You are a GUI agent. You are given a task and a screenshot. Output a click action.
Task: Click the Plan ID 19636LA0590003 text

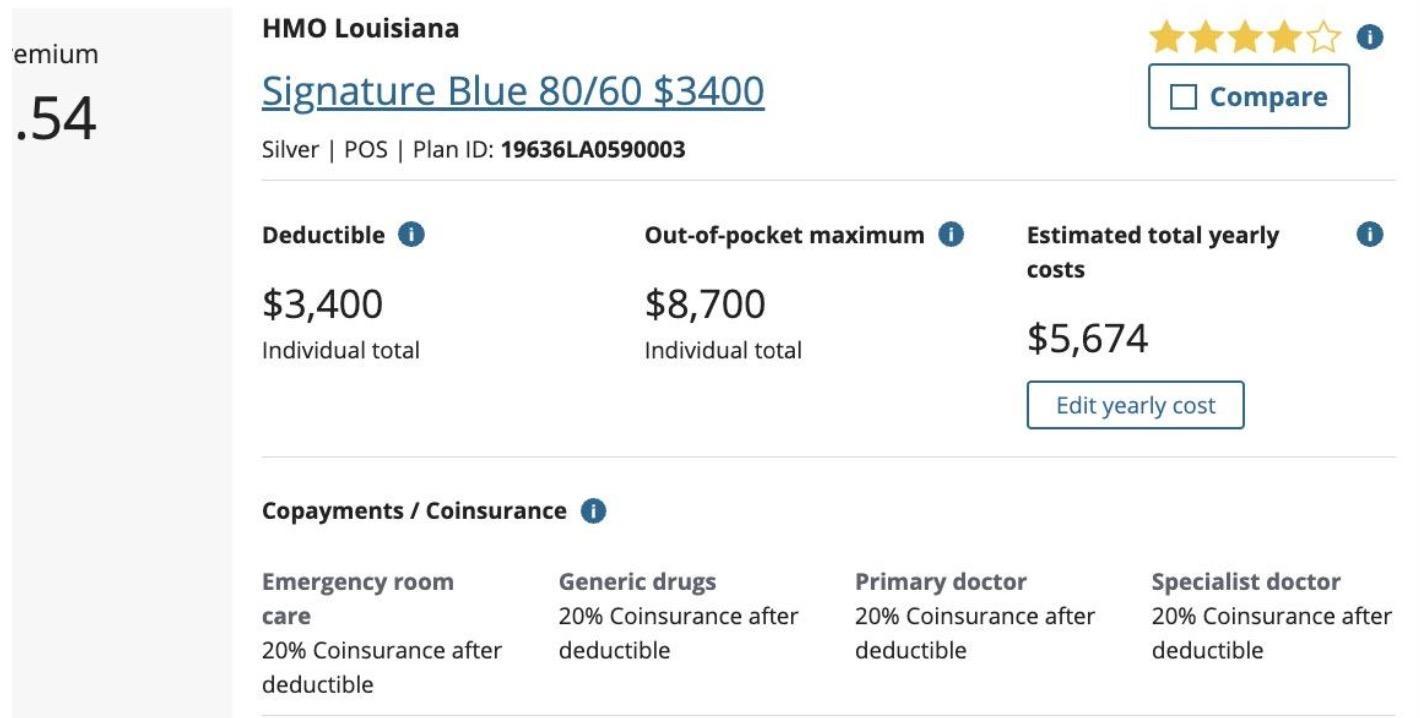tap(593, 151)
